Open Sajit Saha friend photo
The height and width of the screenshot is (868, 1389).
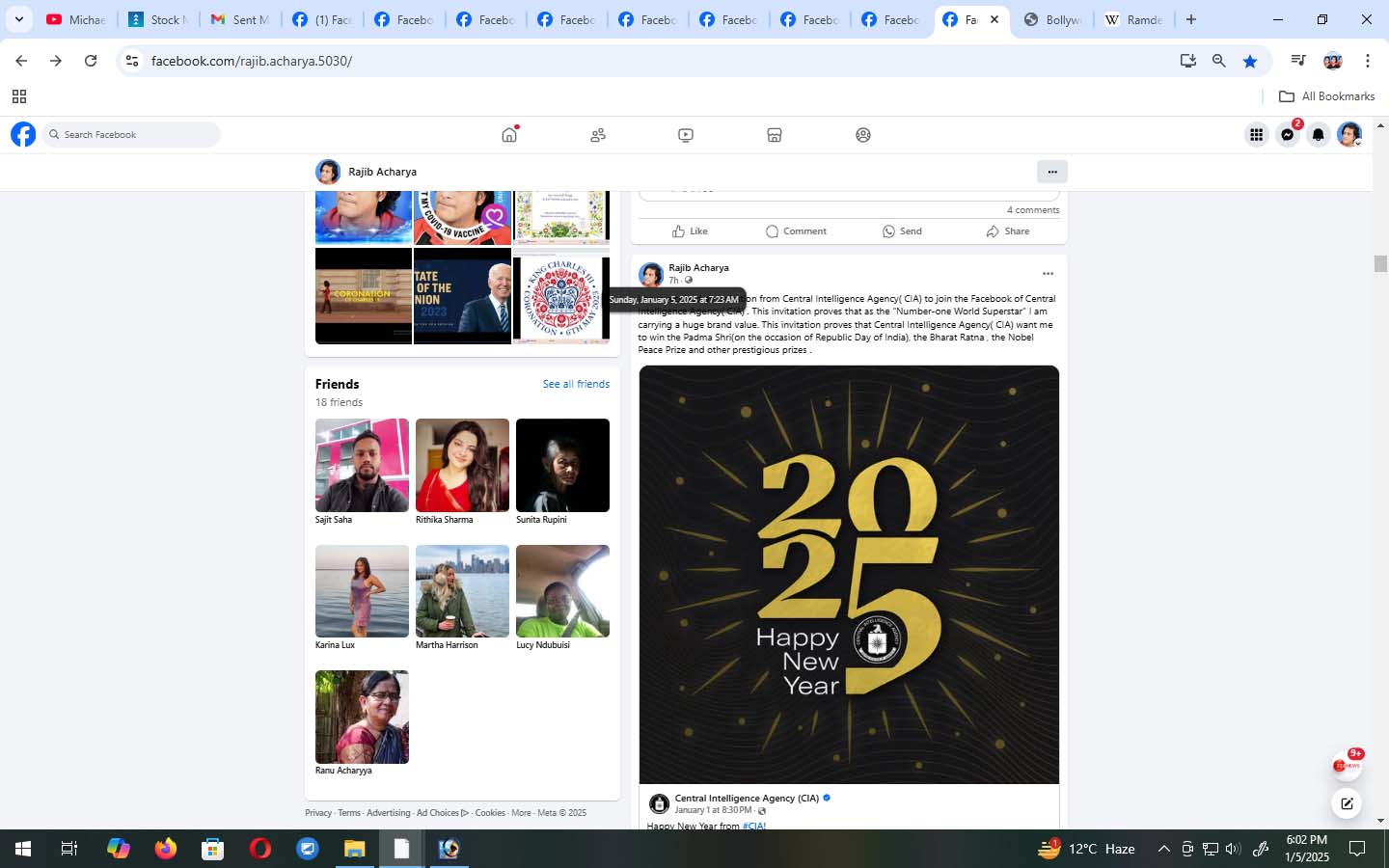[x=362, y=465]
